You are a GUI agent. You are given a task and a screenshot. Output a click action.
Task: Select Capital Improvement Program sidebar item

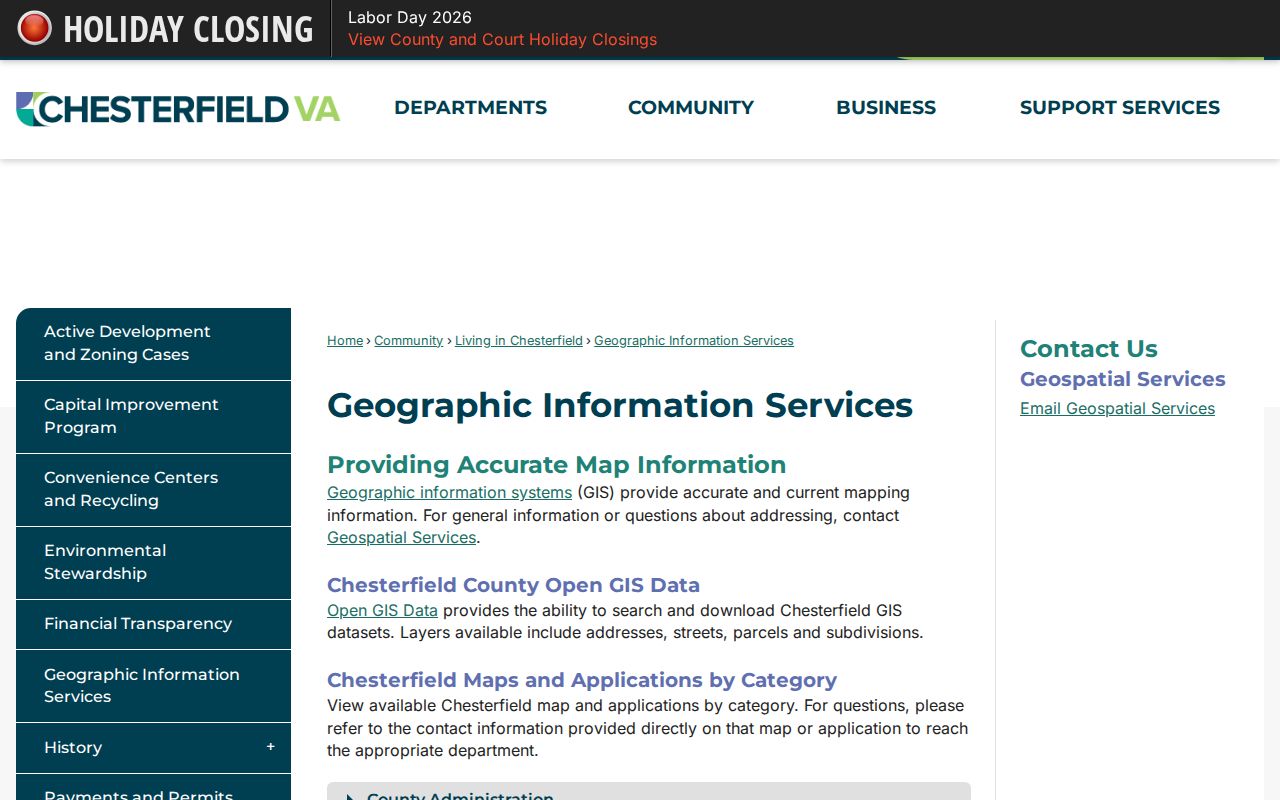coord(153,416)
